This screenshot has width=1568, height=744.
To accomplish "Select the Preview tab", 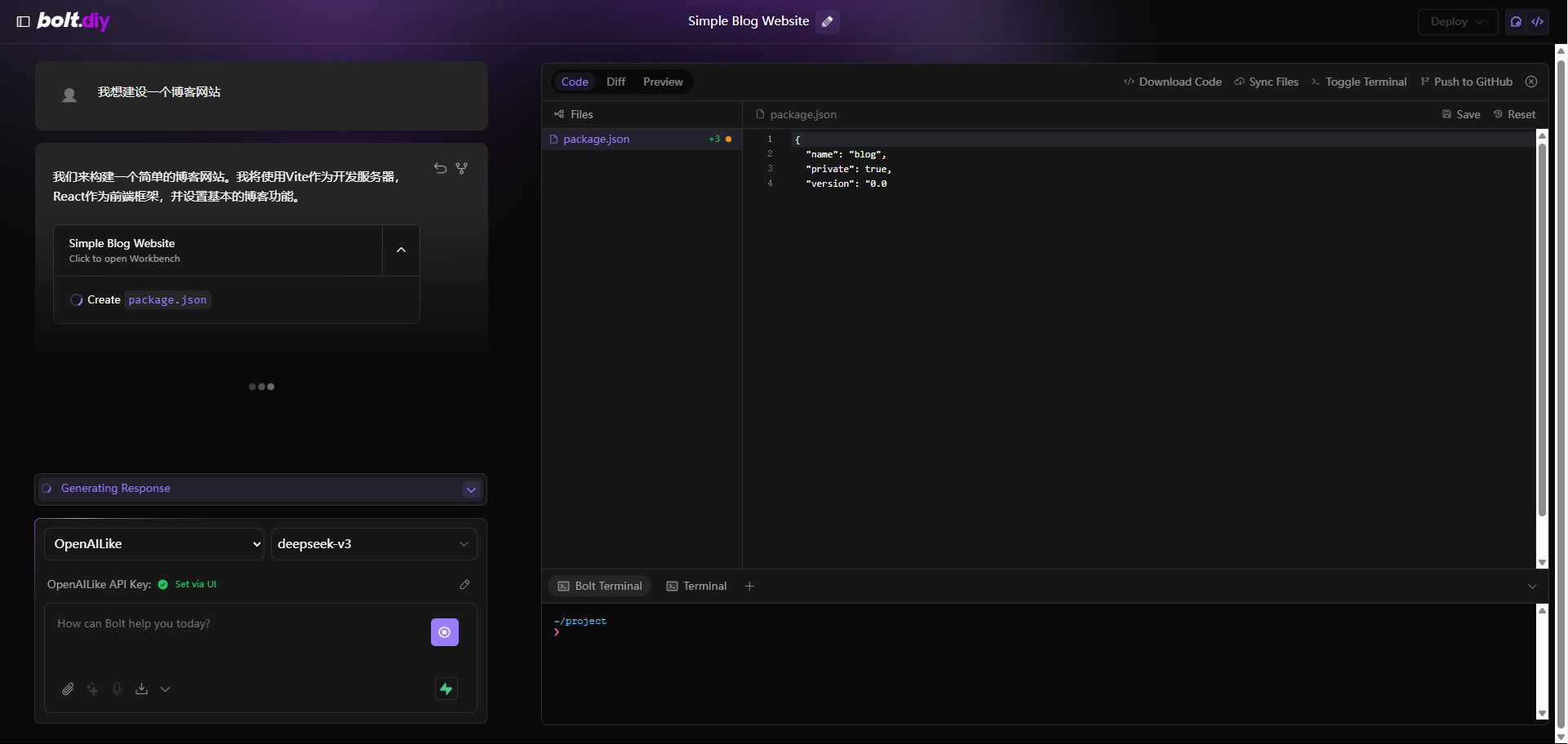I will pos(663,82).
